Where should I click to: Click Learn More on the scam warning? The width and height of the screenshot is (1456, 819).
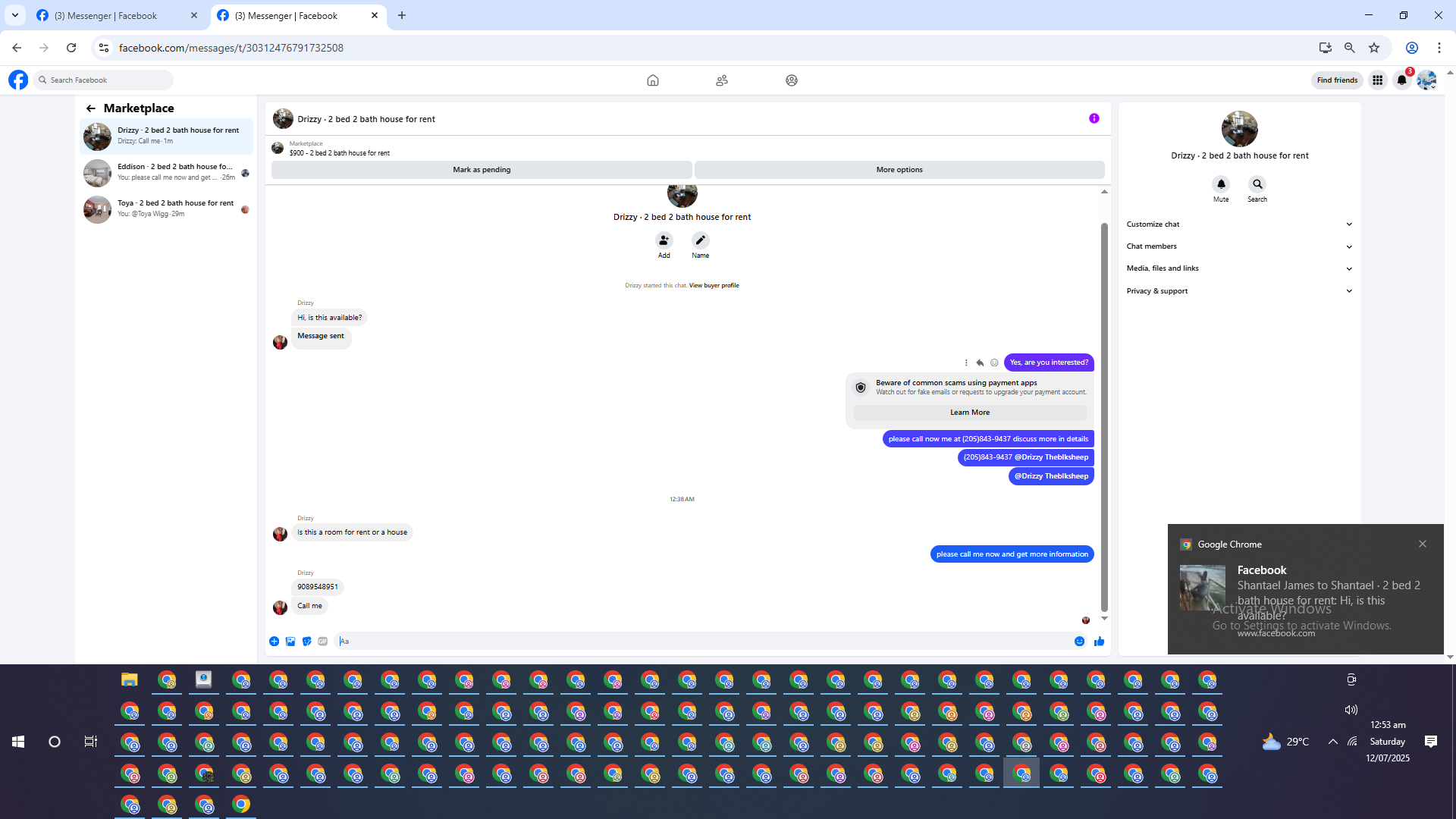[x=970, y=413]
